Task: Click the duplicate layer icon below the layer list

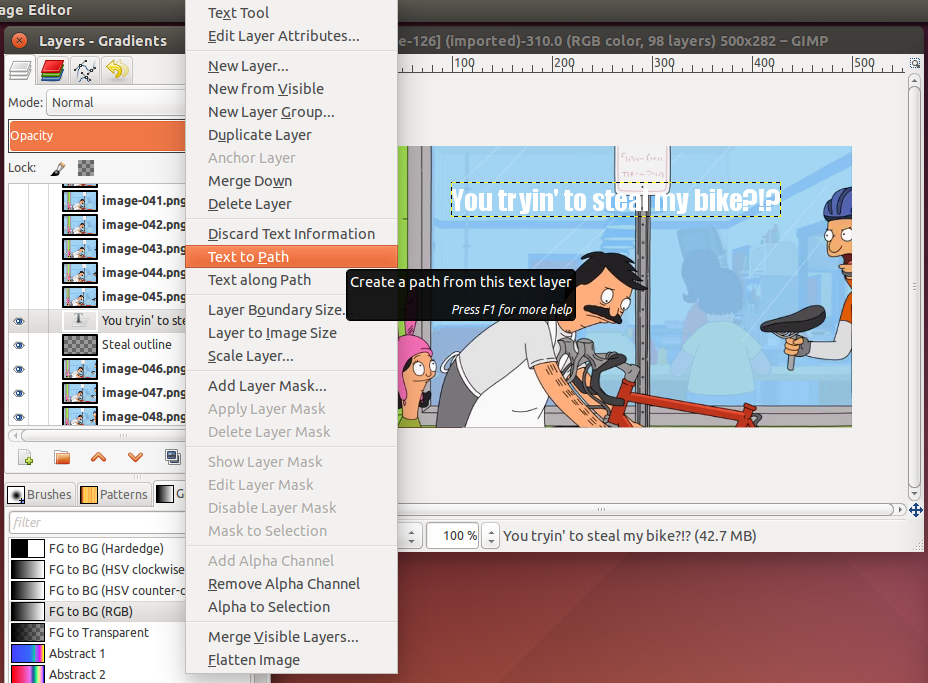Action: click(173, 457)
